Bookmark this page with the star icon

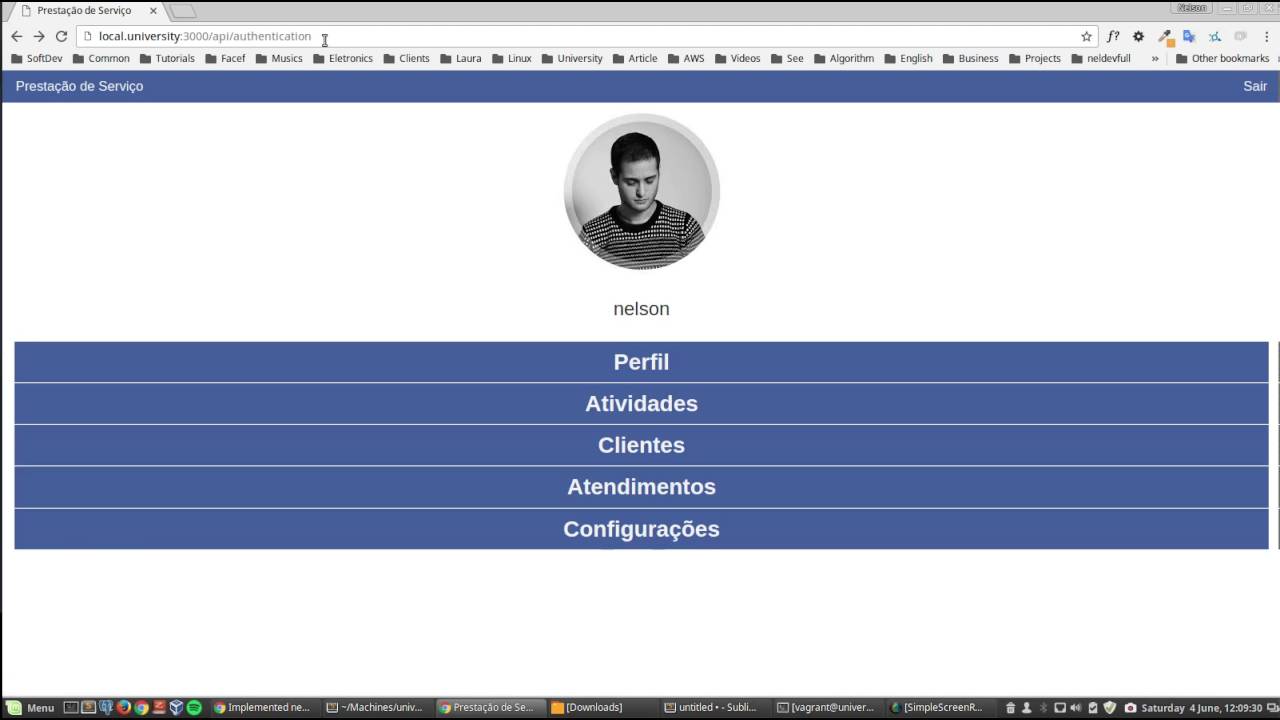pyautogui.click(x=1086, y=36)
